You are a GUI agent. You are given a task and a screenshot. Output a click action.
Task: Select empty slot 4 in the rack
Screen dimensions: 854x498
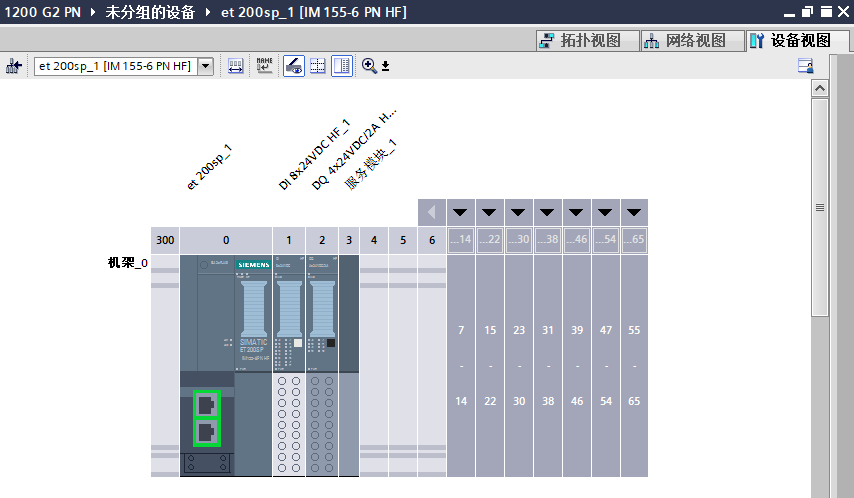point(374,365)
